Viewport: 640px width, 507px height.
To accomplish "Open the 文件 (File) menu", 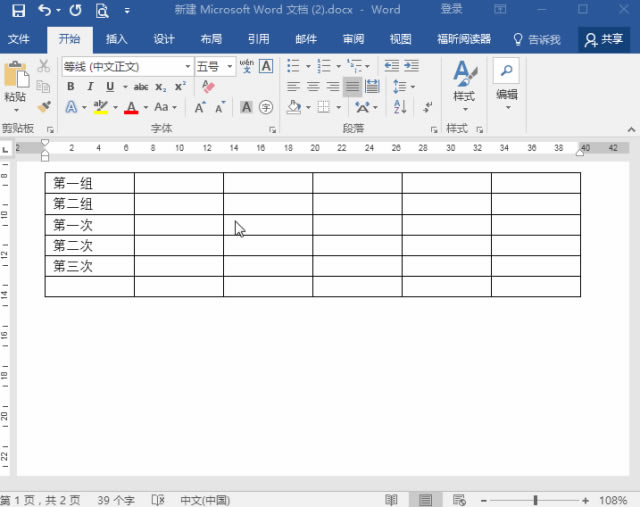I will click(18, 39).
